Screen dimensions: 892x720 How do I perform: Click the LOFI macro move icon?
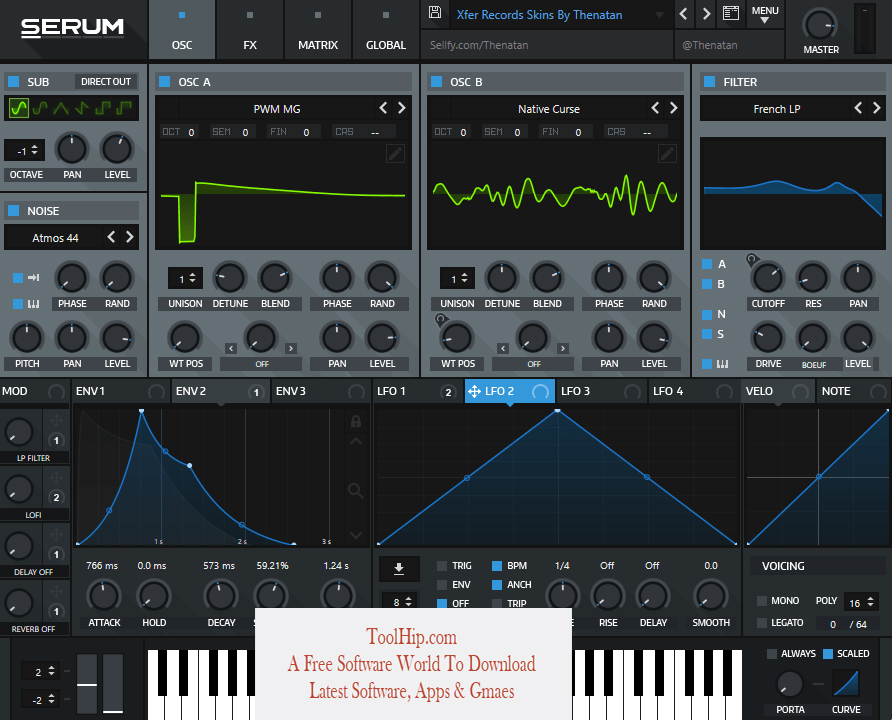(x=56, y=478)
